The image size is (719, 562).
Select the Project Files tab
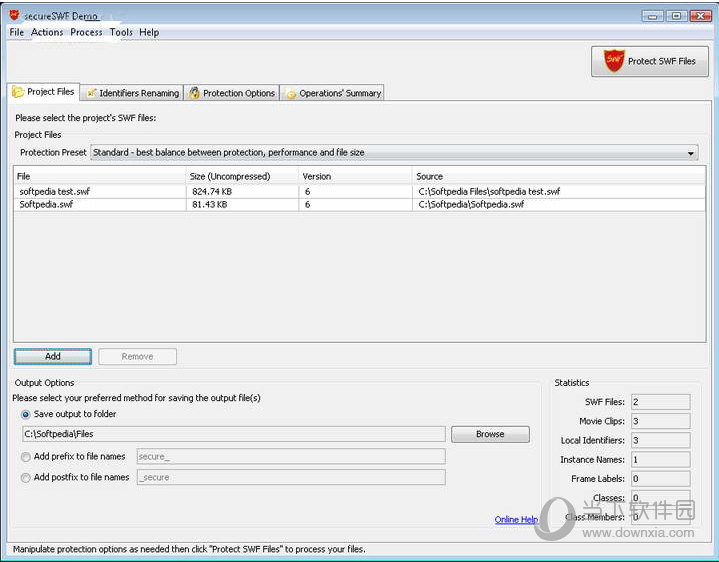(x=44, y=92)
